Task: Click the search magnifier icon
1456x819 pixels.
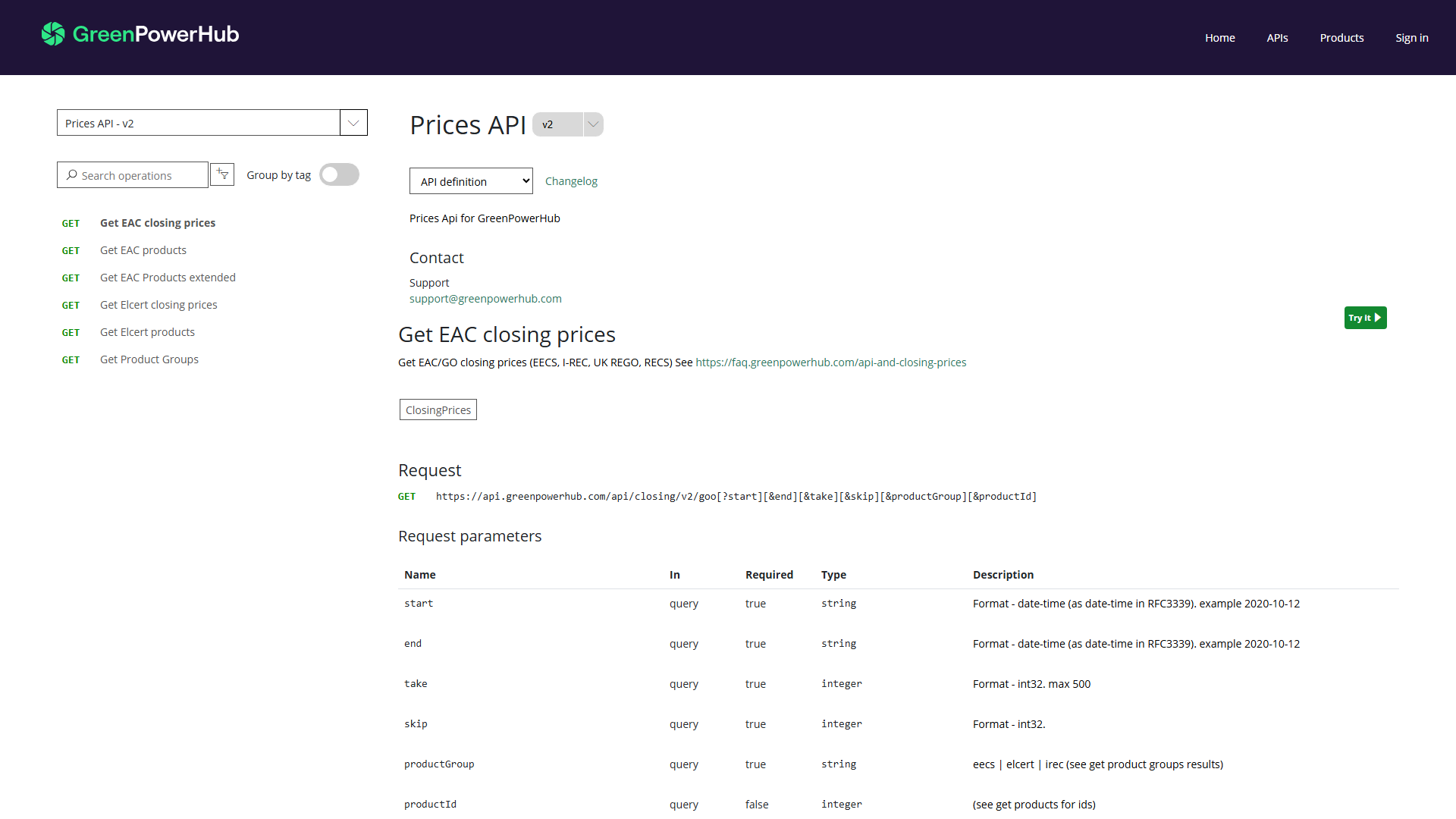Action: click(x=72, y=175)
